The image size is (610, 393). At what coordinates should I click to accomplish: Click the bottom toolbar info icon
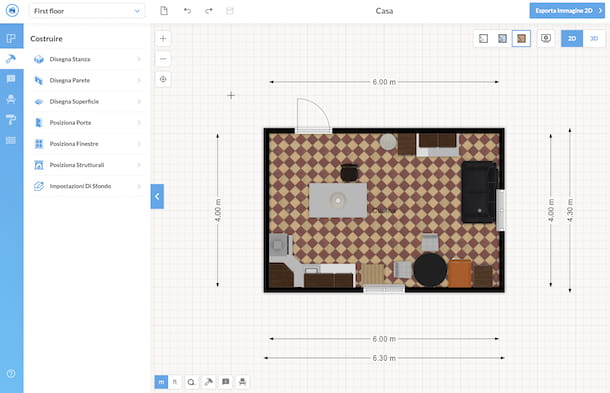tap(225, 382)
